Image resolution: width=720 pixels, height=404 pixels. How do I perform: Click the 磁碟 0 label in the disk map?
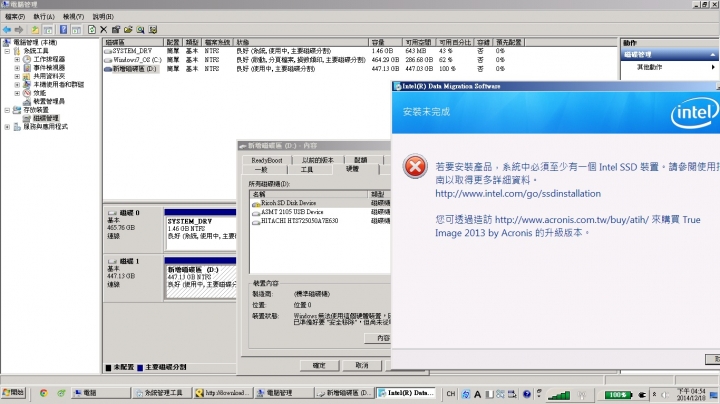(x=129, y=213)
